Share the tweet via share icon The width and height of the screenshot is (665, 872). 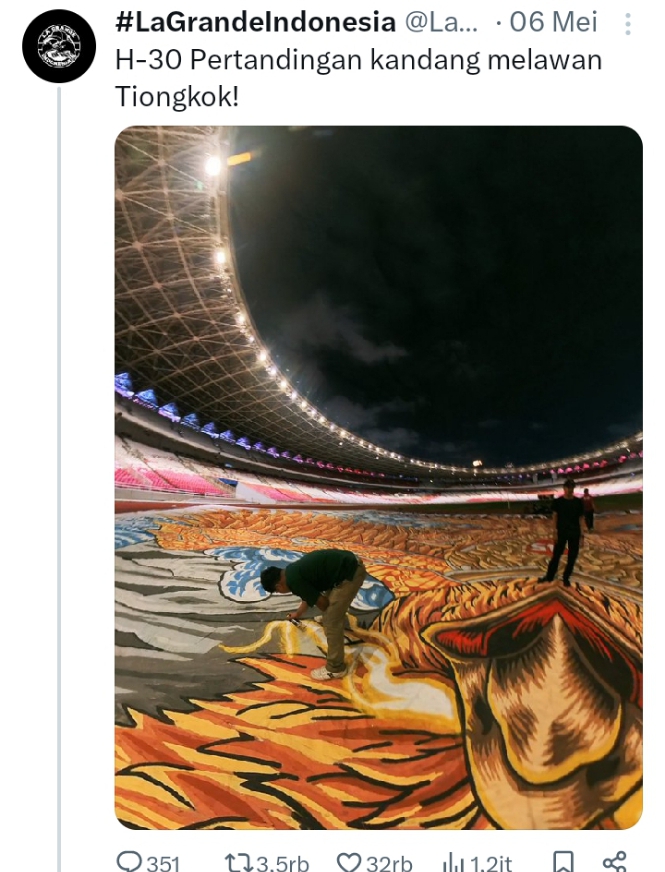point(614,863)
